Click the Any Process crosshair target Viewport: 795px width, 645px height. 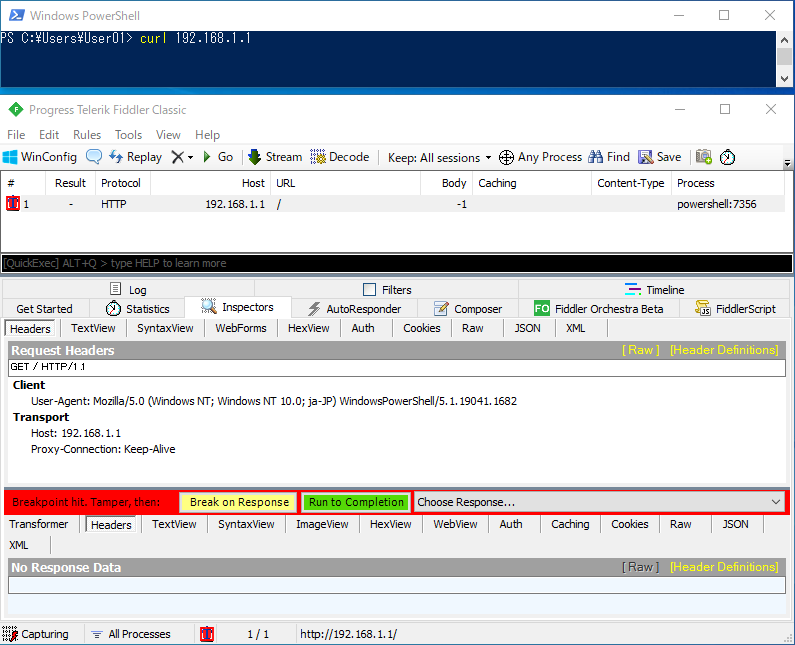tap(540, 157)
